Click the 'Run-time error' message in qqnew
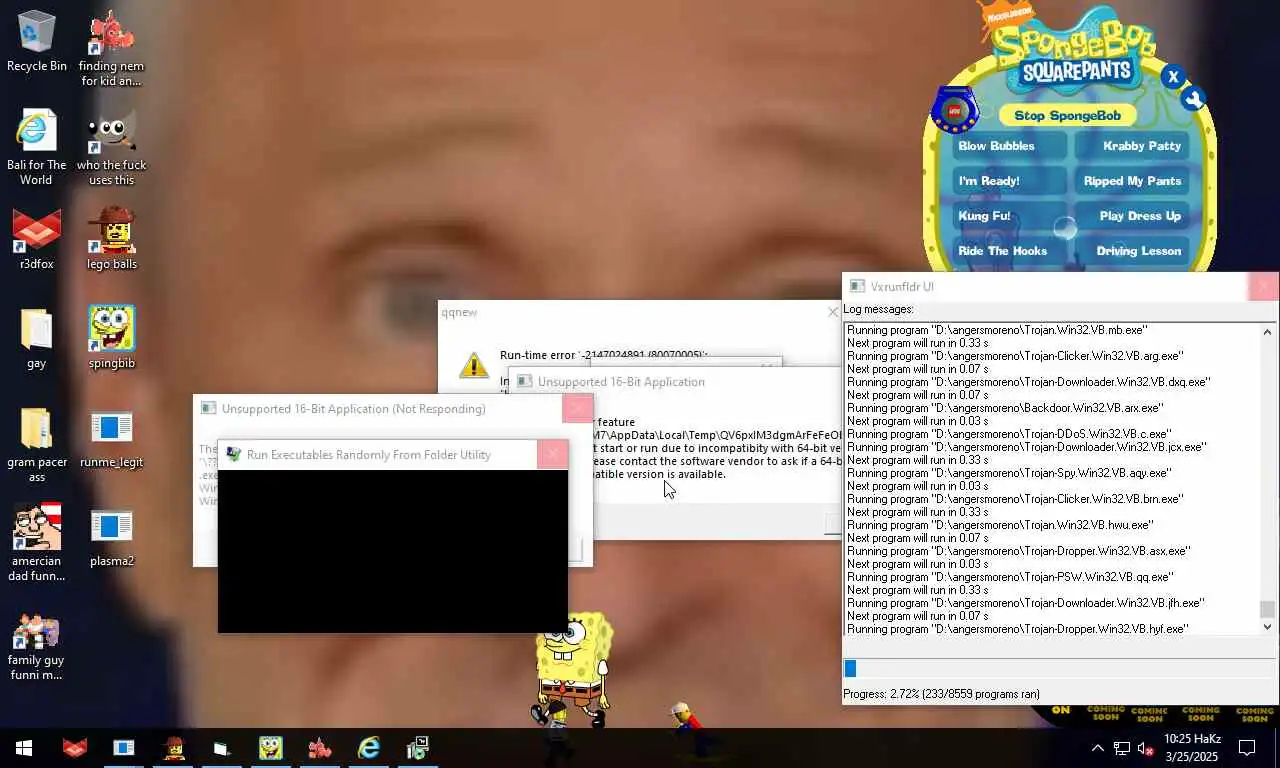This screenshot has width=1280, height=768. [x=604, y=355]
